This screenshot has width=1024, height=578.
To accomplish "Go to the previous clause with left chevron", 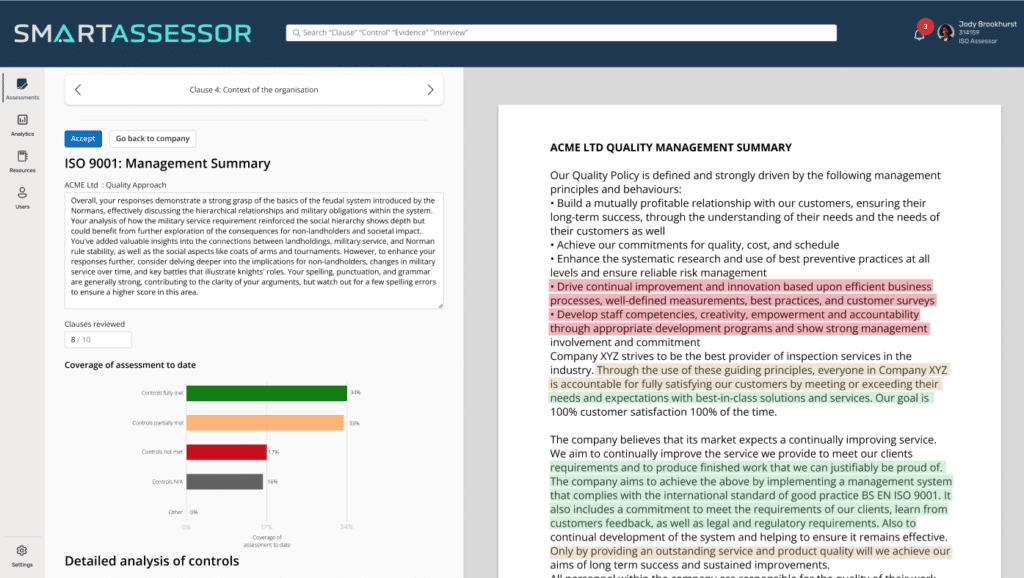I will point(78,89).
